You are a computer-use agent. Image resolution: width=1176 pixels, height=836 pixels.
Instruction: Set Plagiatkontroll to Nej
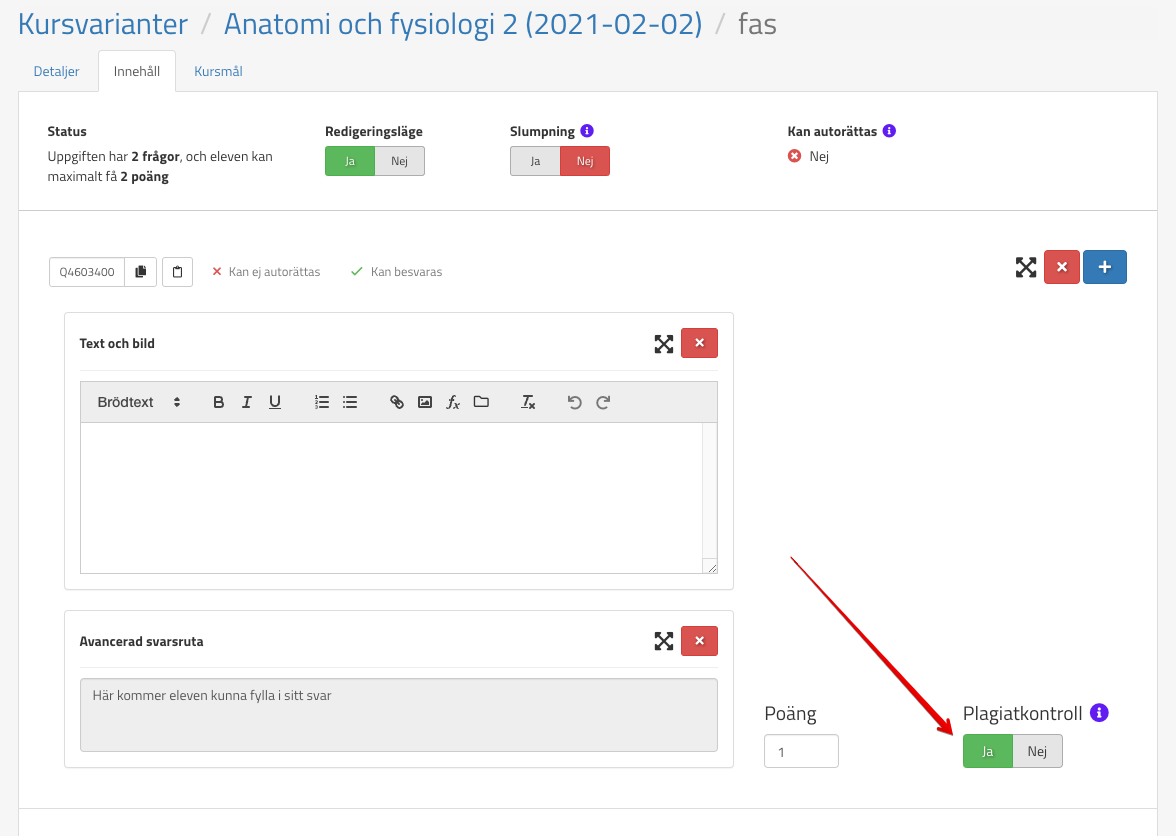(x=1037, y=751)
